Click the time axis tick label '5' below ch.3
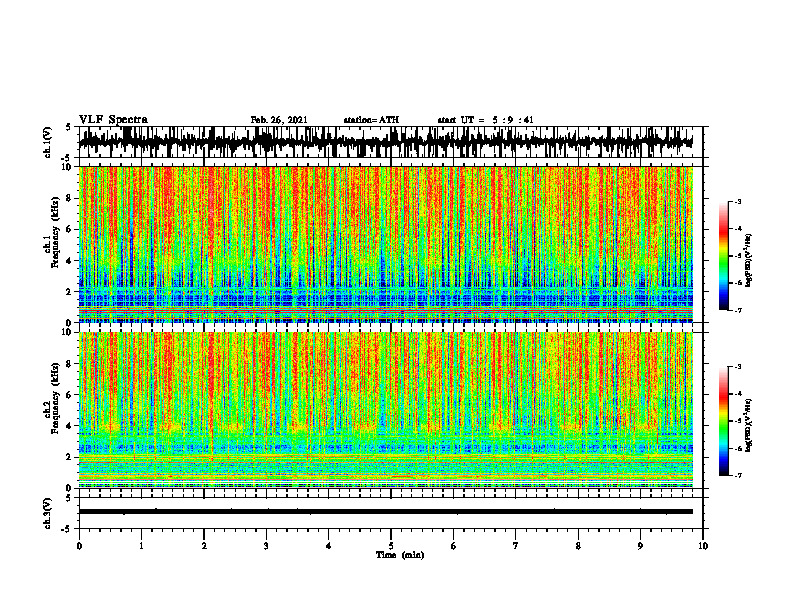The height and width of the screenshot is (612, 792). pyautogui.click(x=391, y=546)
